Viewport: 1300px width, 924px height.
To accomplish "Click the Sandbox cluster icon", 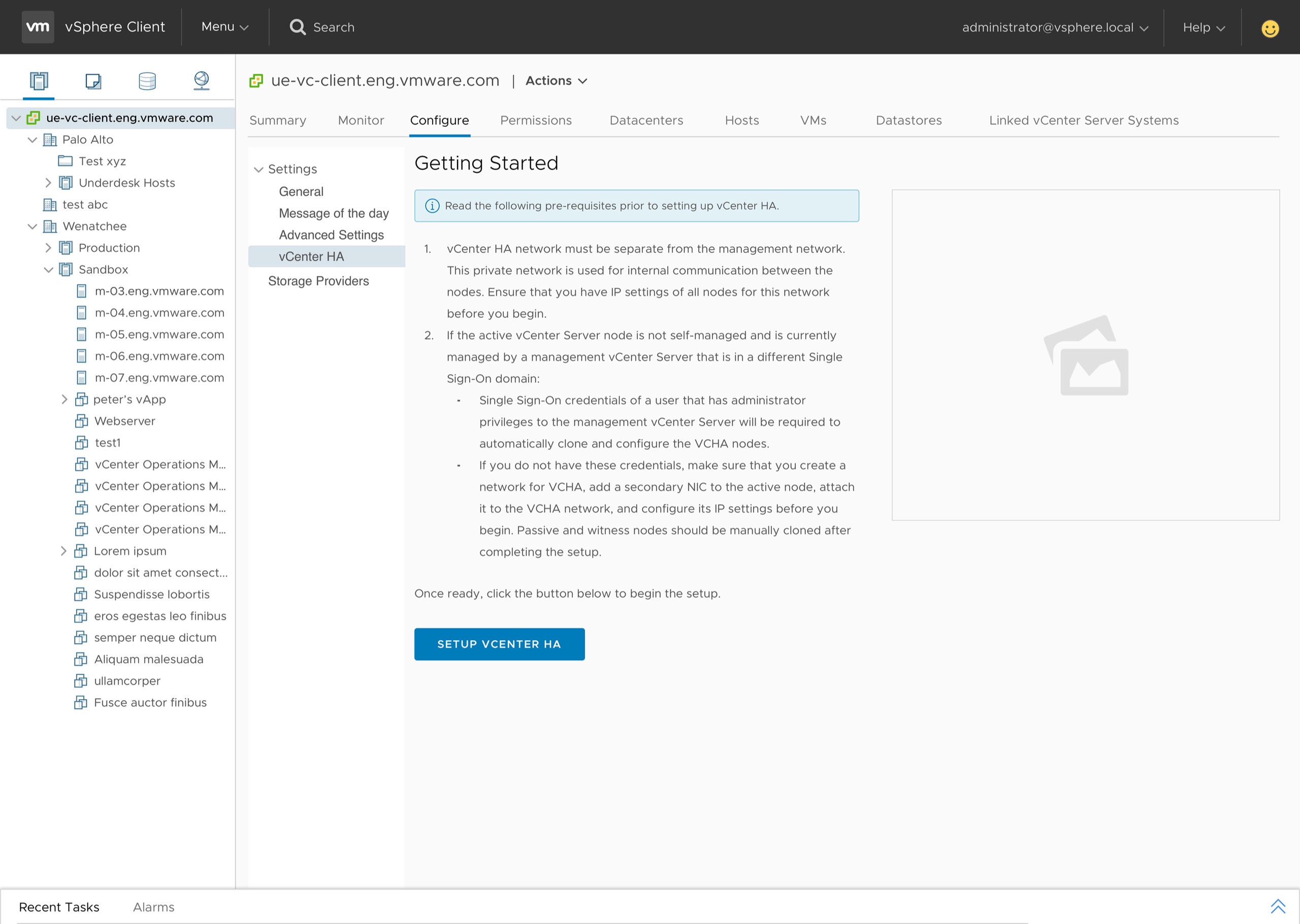I will [66, 269].
